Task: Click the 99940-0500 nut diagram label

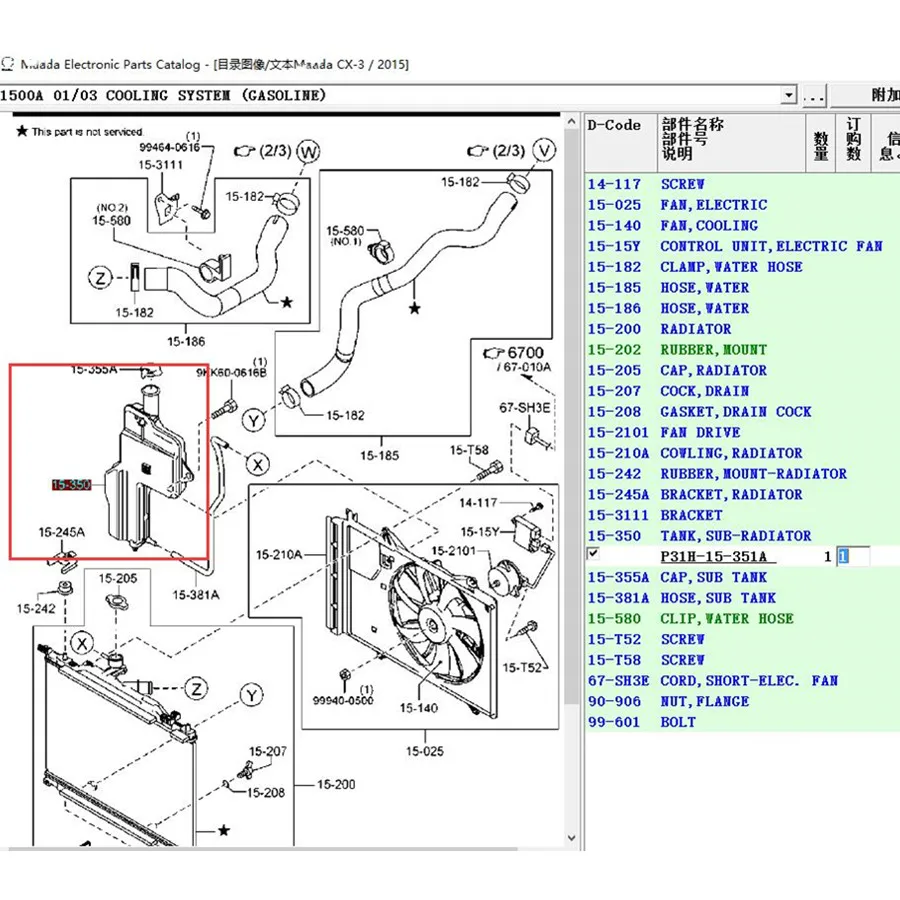Action: [x=343, y=700]
